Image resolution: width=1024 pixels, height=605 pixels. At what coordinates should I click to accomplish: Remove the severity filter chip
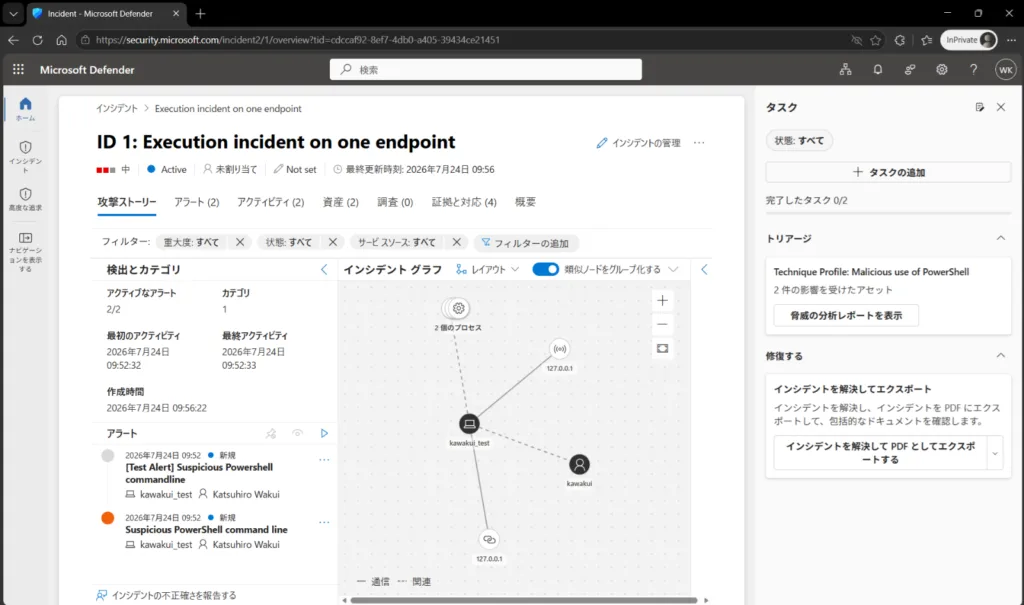240,242
